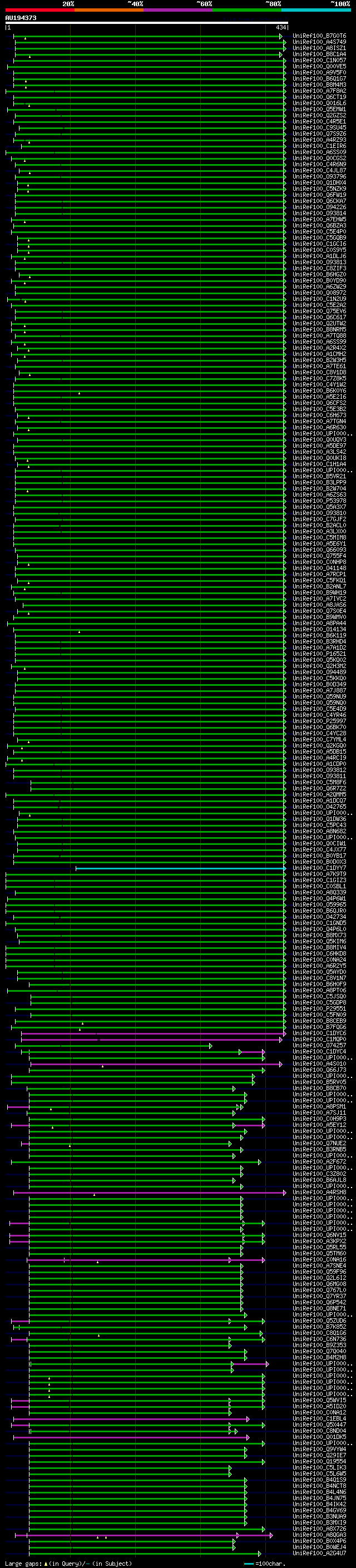The image size is (356, 1568).
Task: Click the purple alignment bar for UniRef100_C1DYC6
Action: point(154,1033)
